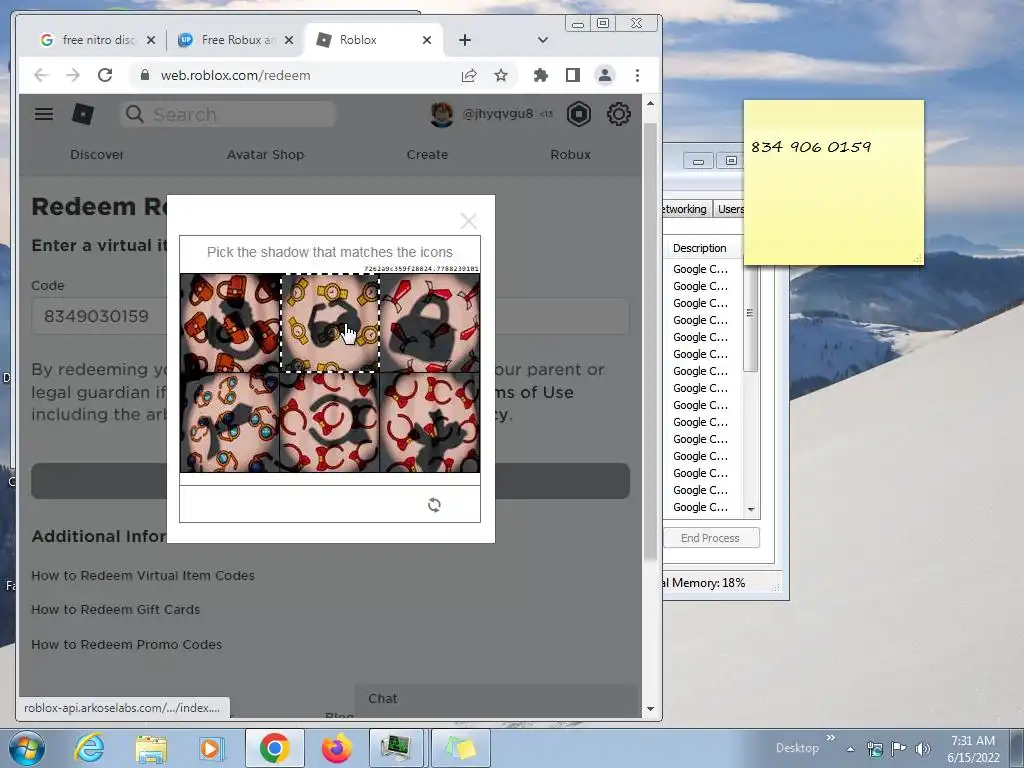Image resolution: width=1024 pixels, height=768 pixels.
Task: Open the Chat panel bar
Action: coord(496,699)
